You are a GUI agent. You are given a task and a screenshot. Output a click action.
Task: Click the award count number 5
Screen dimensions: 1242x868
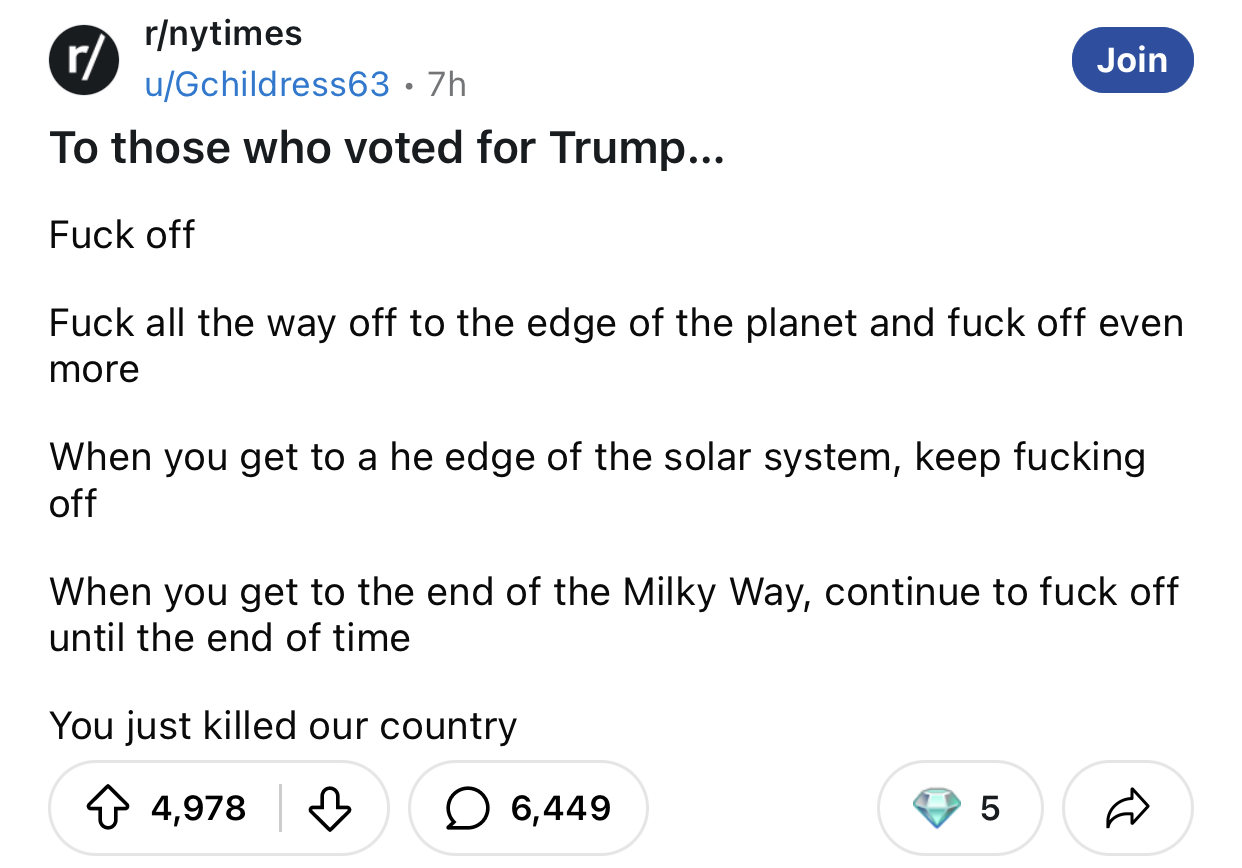(x=989, y=808)
